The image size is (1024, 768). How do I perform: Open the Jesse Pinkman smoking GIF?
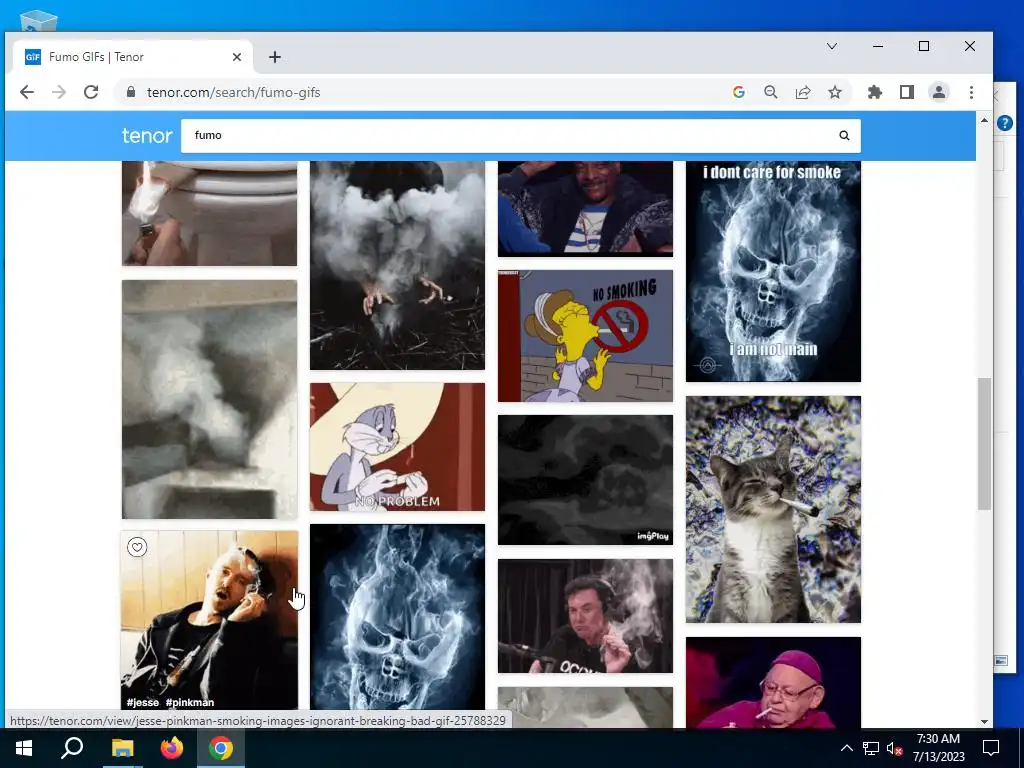pyautogui.click(x=209, y=620)
